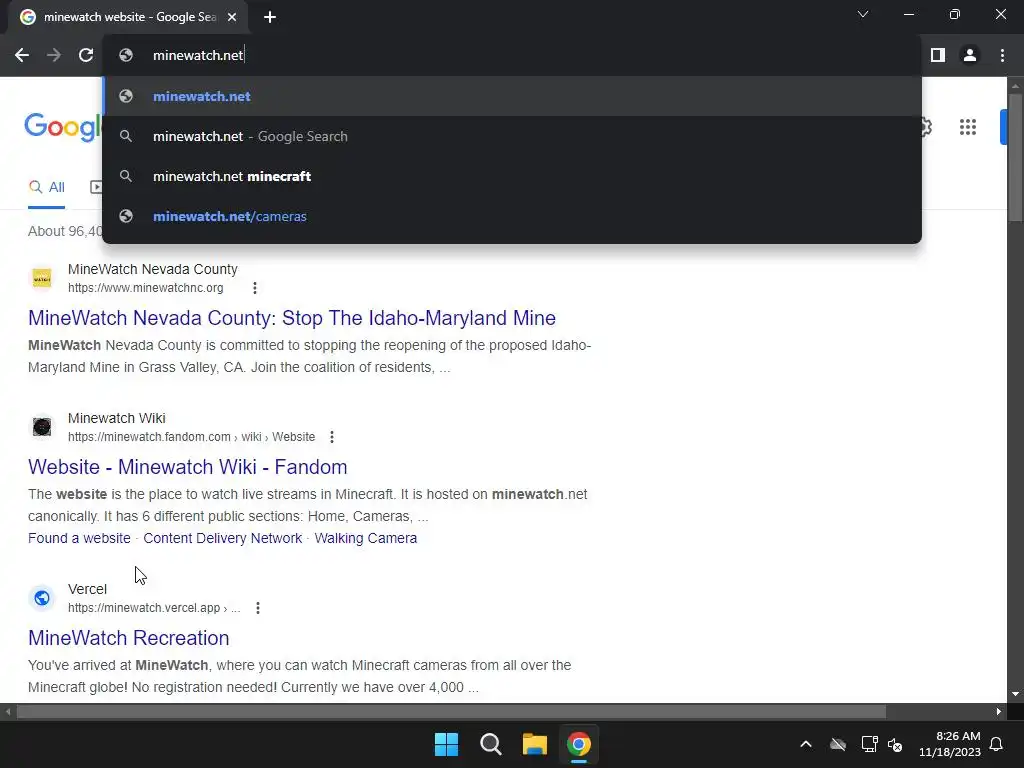Open options for minewatch.vercel.app result
Image resolution: width=1024 pixels, height=768 pixels.
(x=258, y=608)
